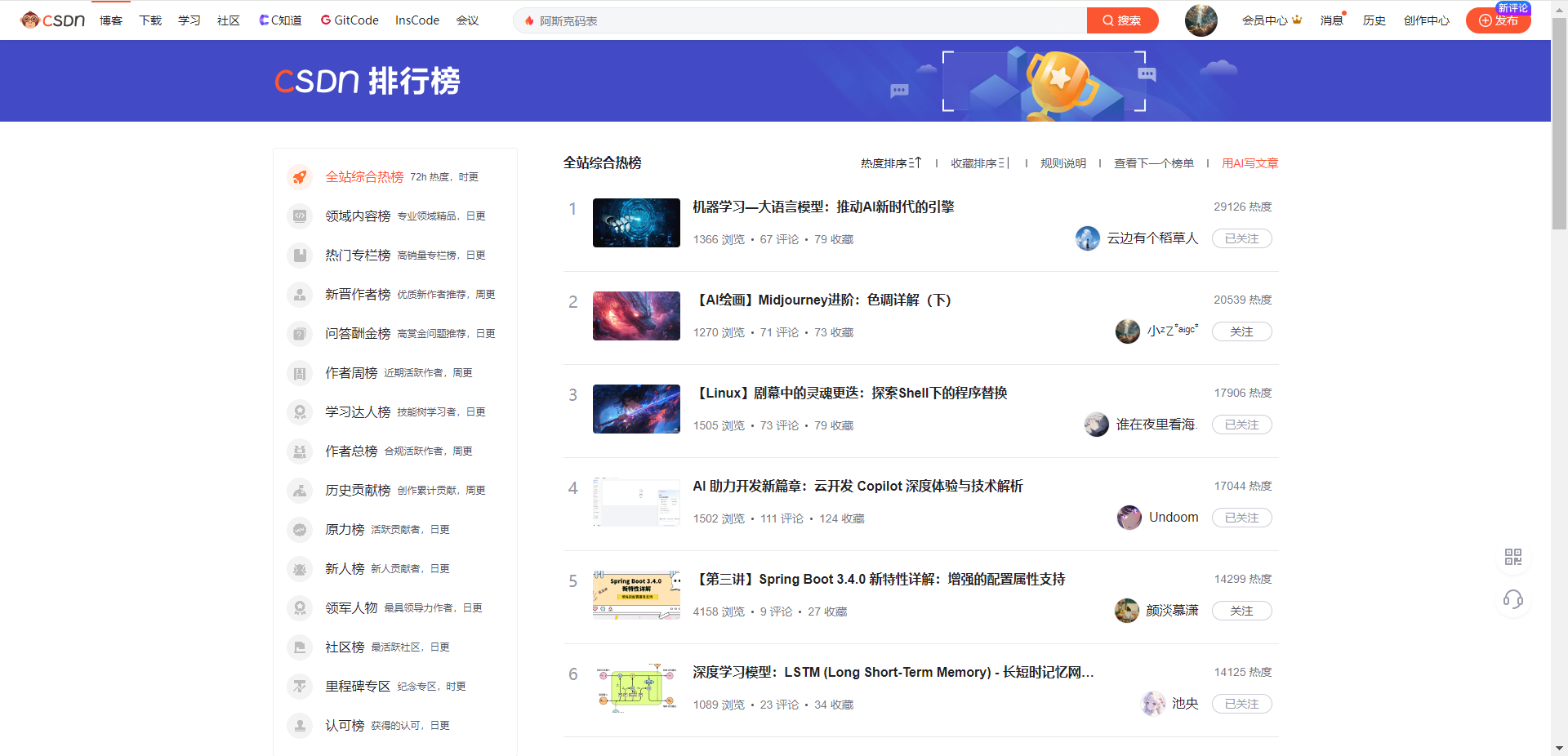Select 新晋作者榜 sidebar icon
Screen dimensions: 1568x756
300,295
